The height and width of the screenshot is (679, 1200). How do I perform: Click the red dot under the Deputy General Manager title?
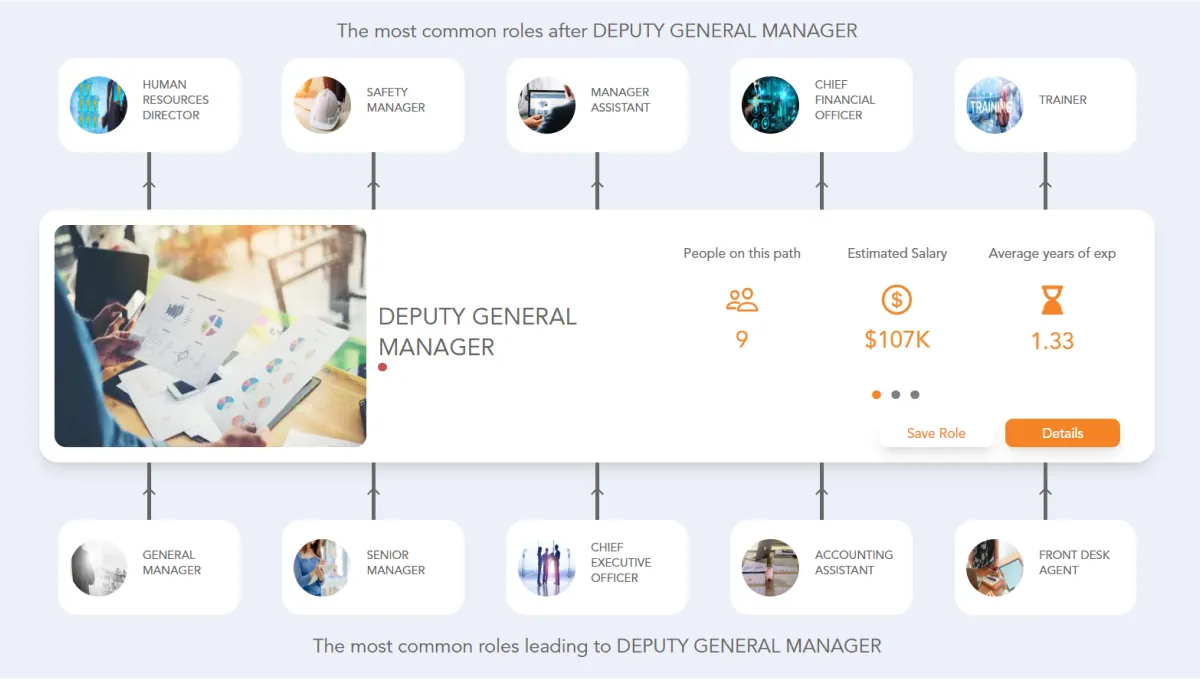coord(383,368)
